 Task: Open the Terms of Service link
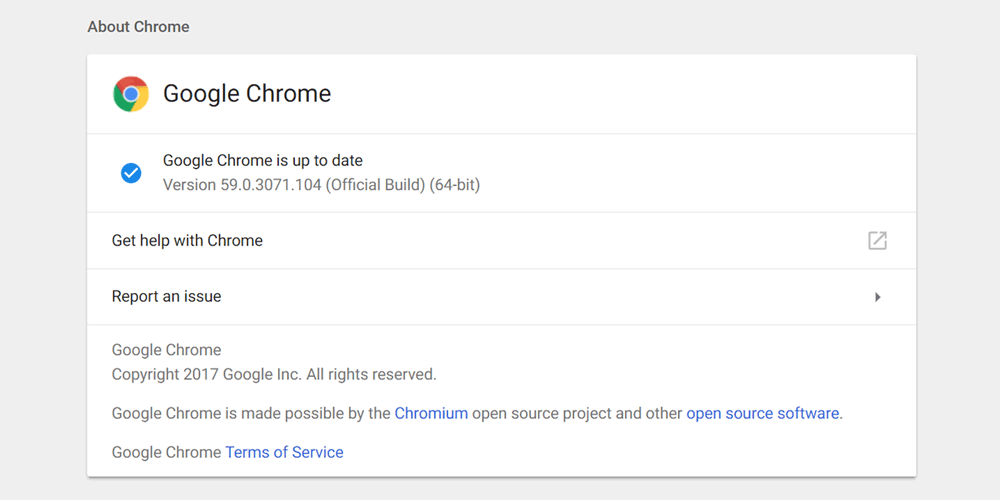pyautogui.click(x=284, y=452)
